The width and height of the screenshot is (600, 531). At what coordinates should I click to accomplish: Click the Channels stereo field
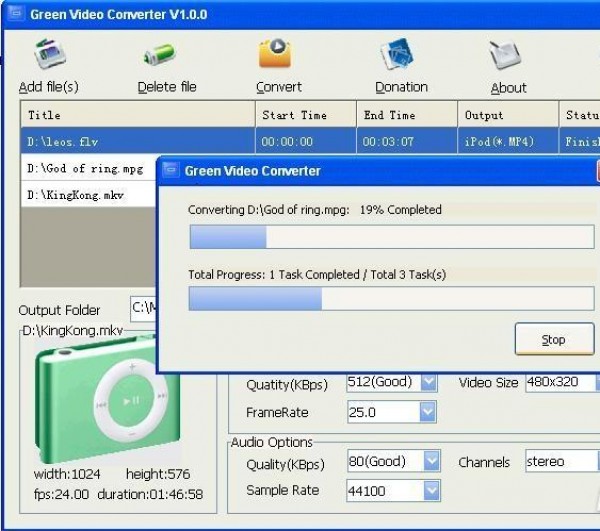558,462
